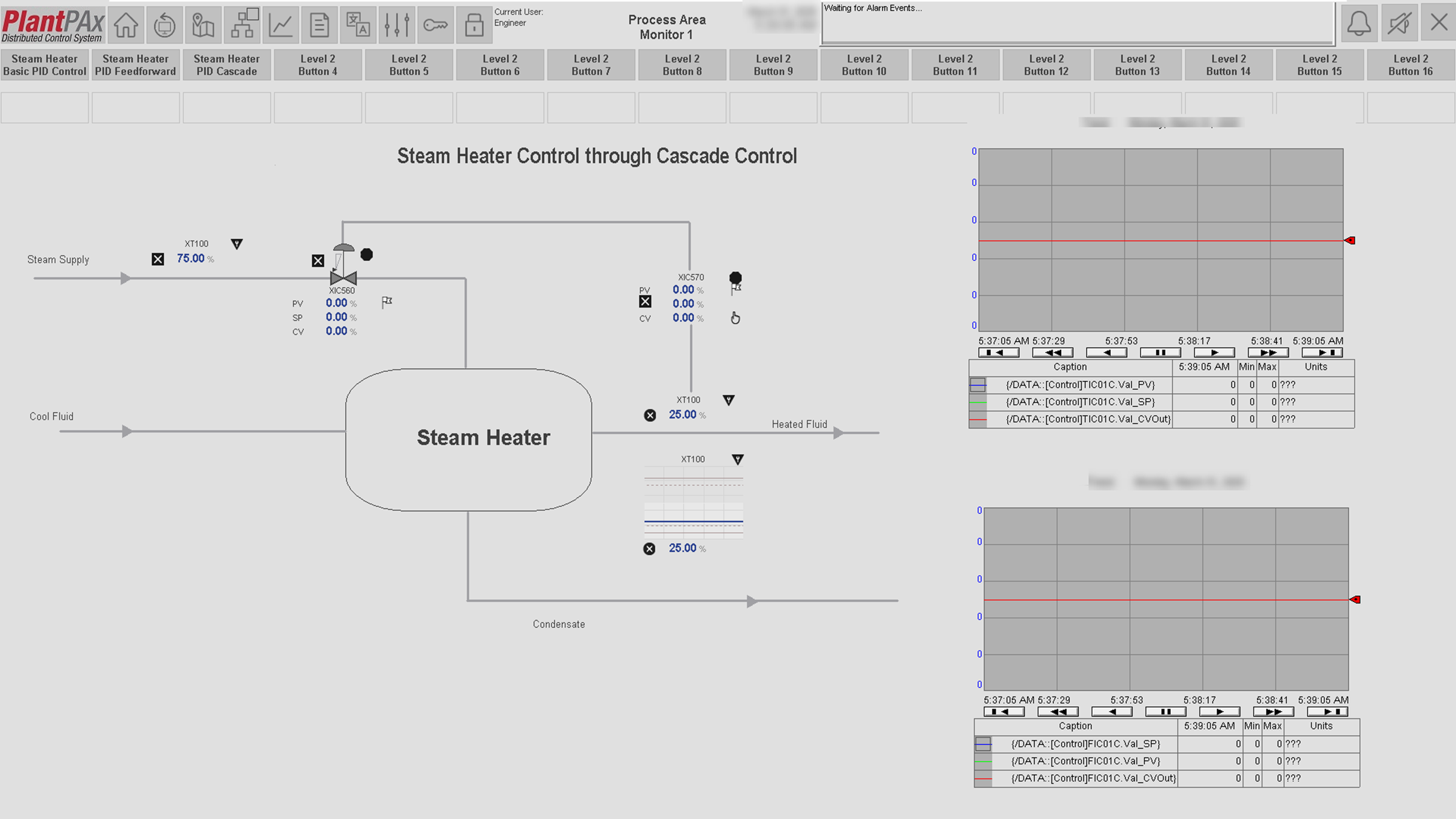Close the display with top-right X
The width and height of the screenshot is (1456, 819).
[x=1438, y=23]
